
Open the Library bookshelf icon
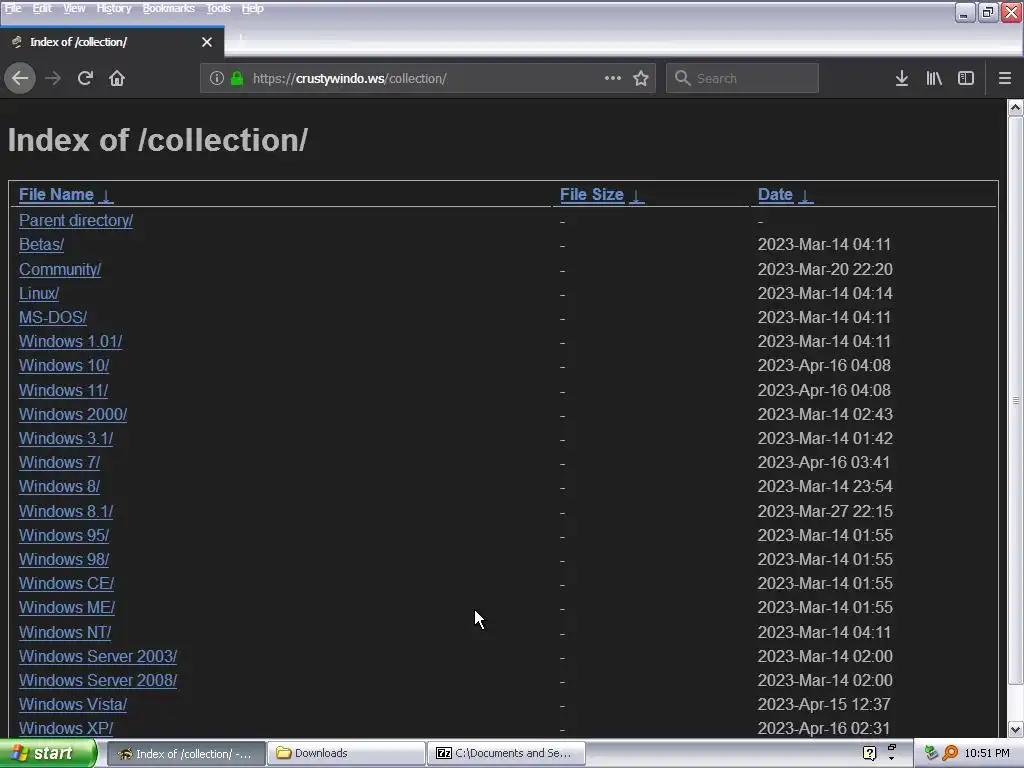tap(934, 78)
